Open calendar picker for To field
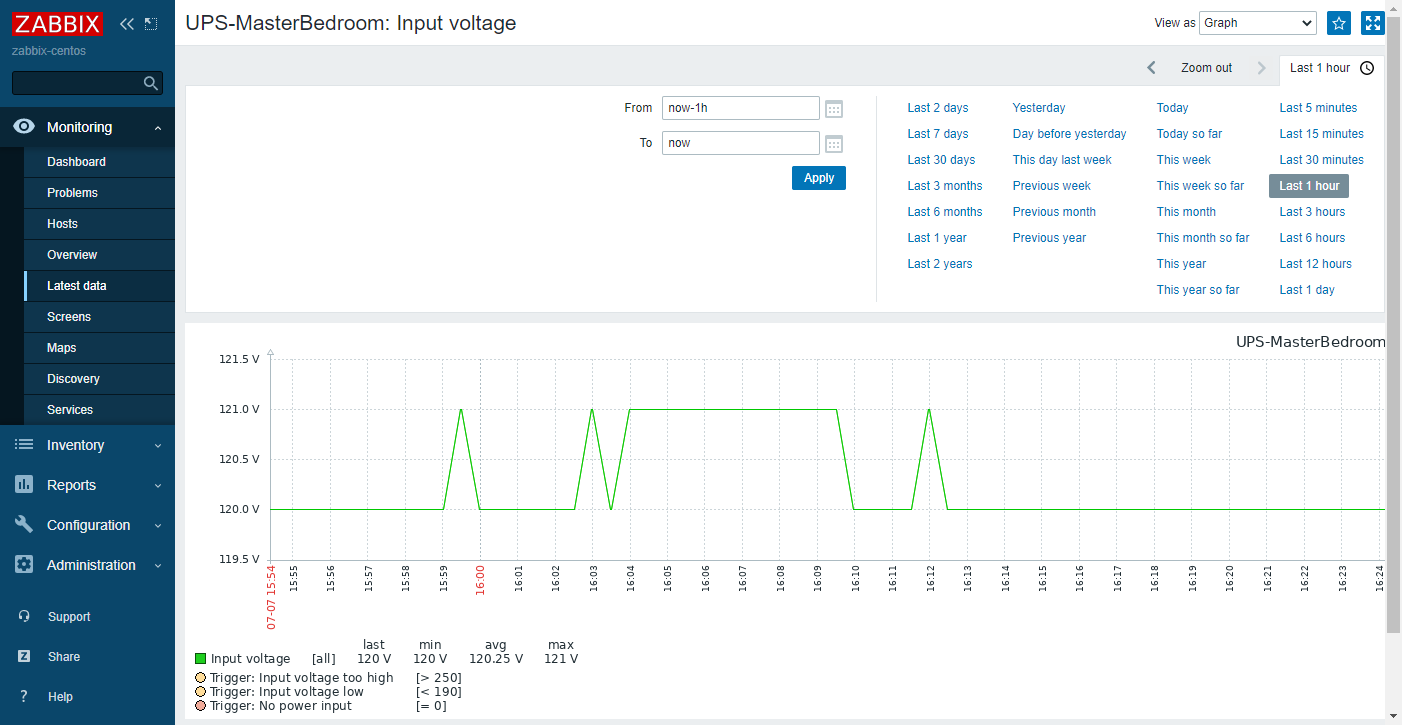The image size is (1402, 725). [833, 142]
